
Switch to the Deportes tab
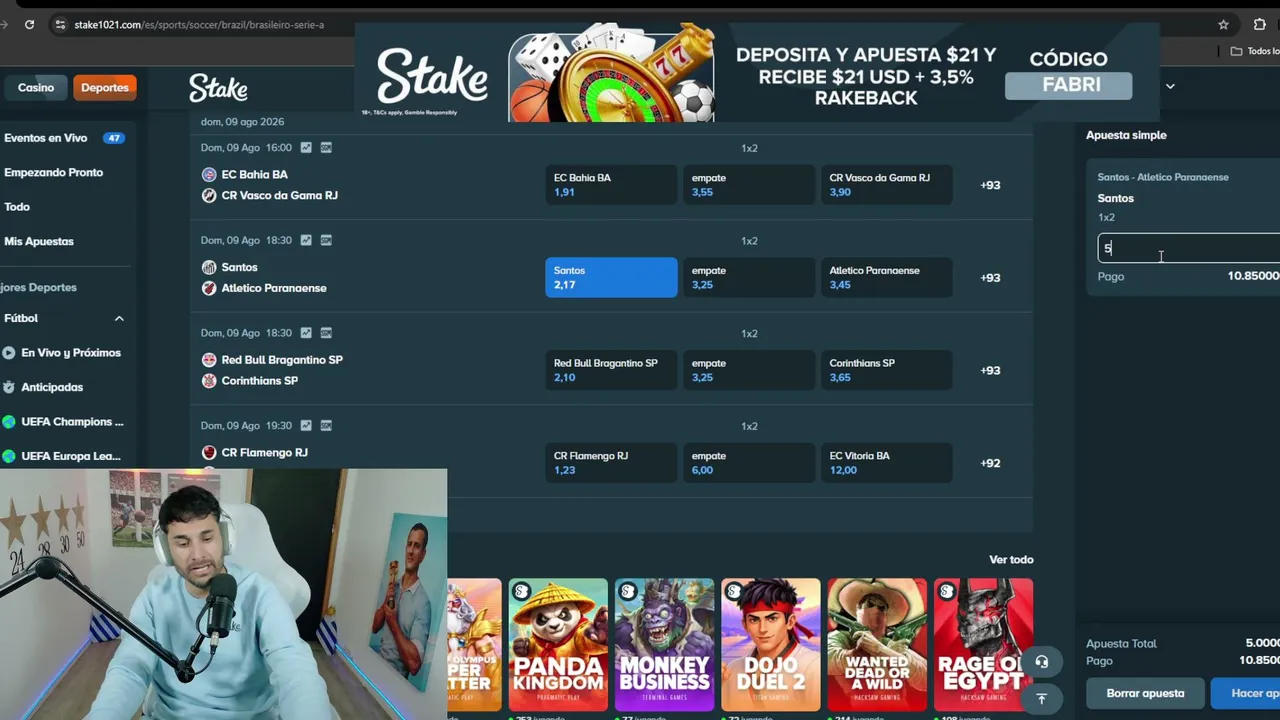(x=105, y=87)
